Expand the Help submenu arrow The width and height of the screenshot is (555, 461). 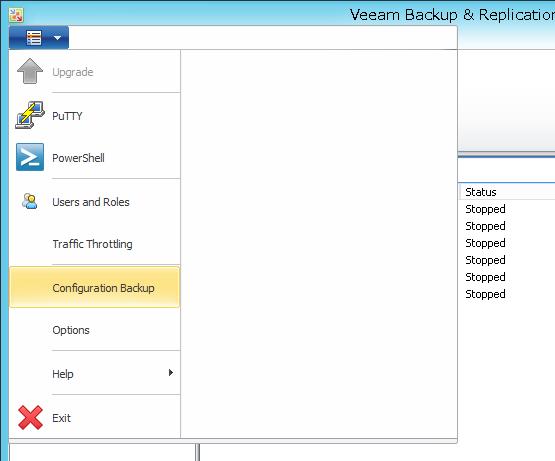[x=171, y=372]
